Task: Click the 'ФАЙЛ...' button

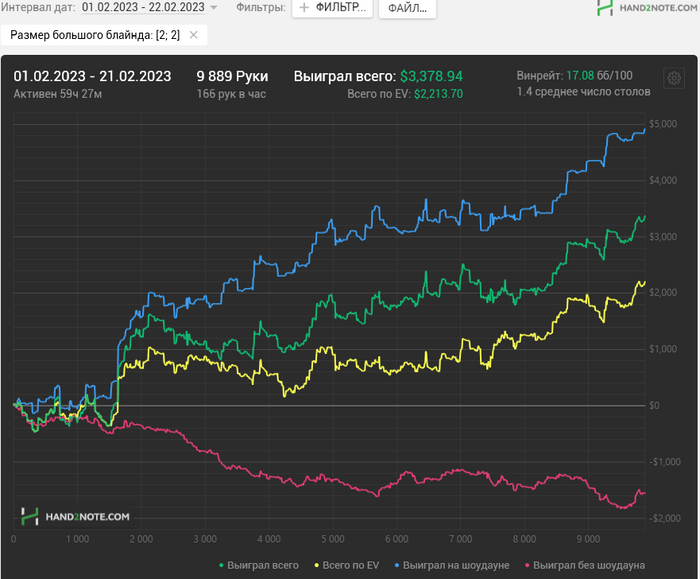Action: click(x=406, y=8)
